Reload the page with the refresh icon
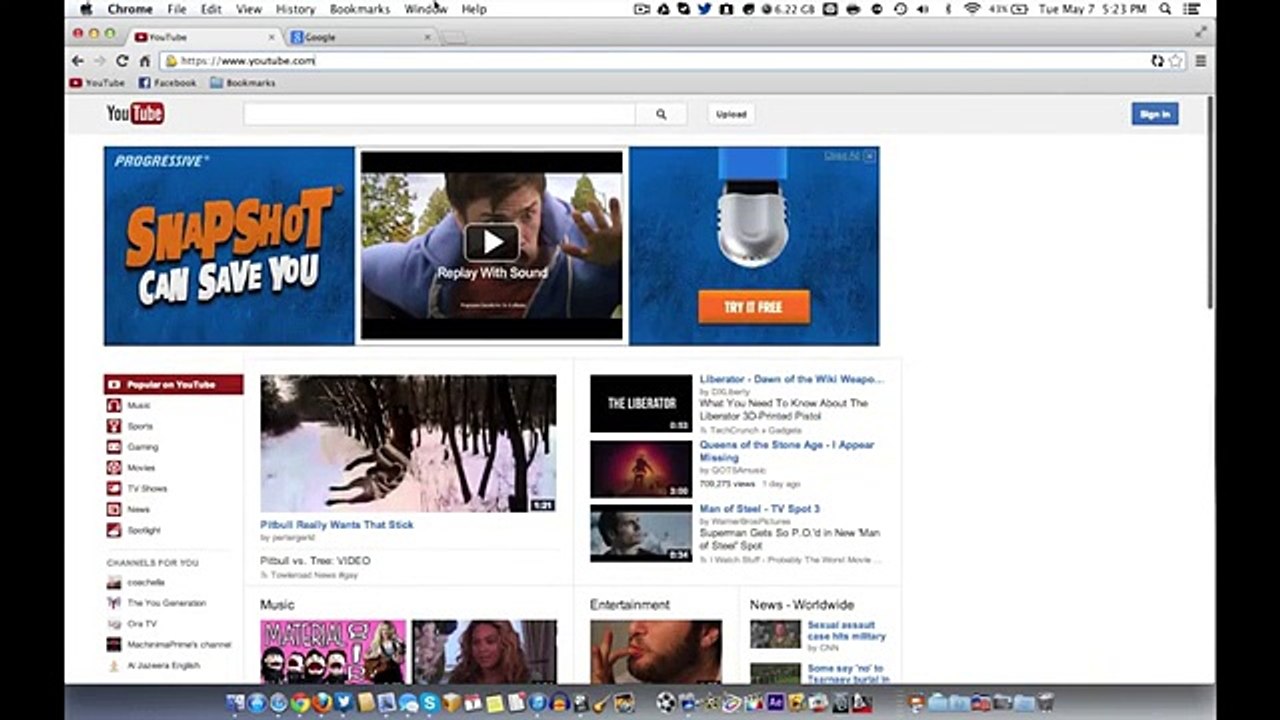The height and width of the screenshot is (720, 1280). pyautogui.click(x=122, y=61)
